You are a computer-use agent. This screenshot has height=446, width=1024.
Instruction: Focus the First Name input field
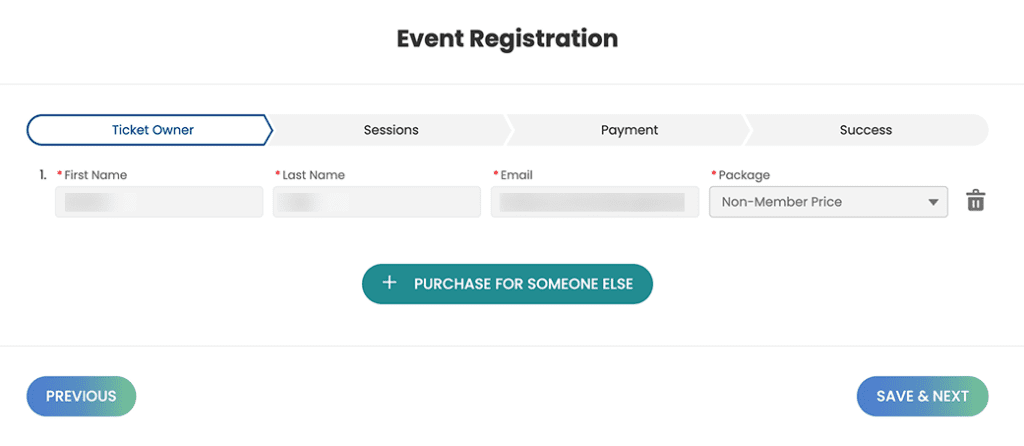159,202
